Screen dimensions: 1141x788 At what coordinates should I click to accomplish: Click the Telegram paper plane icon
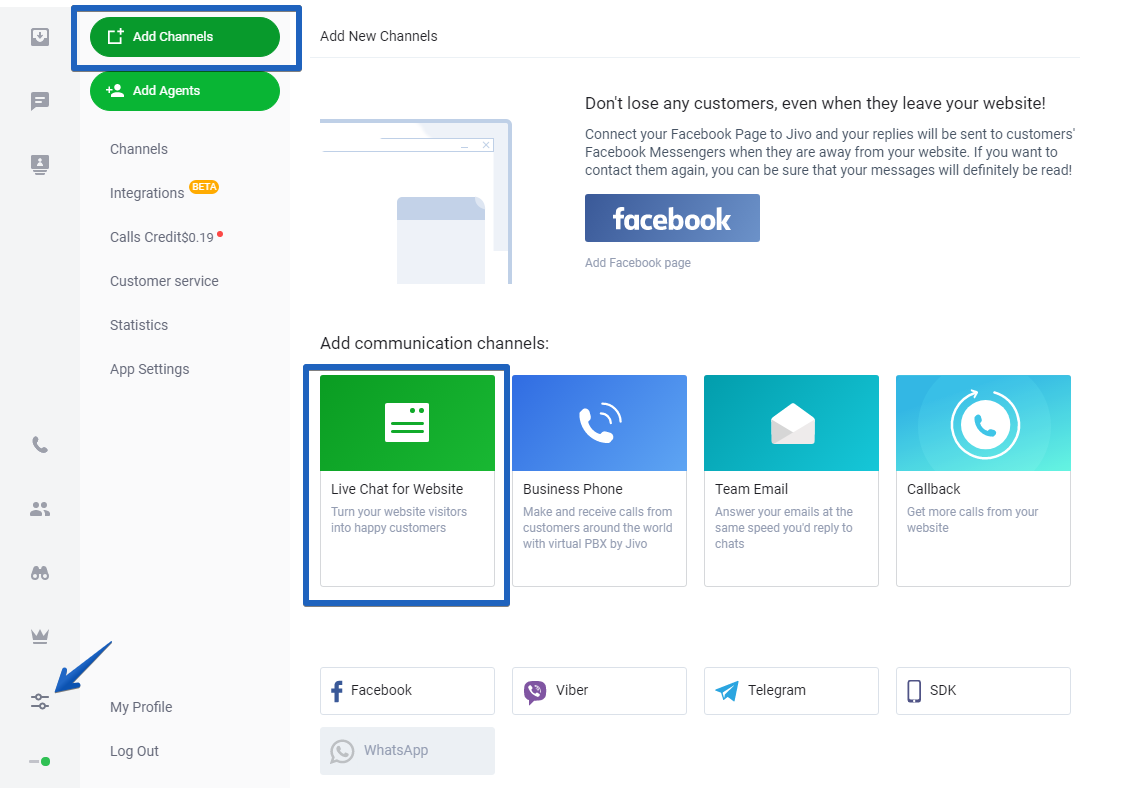pos(727,691)
